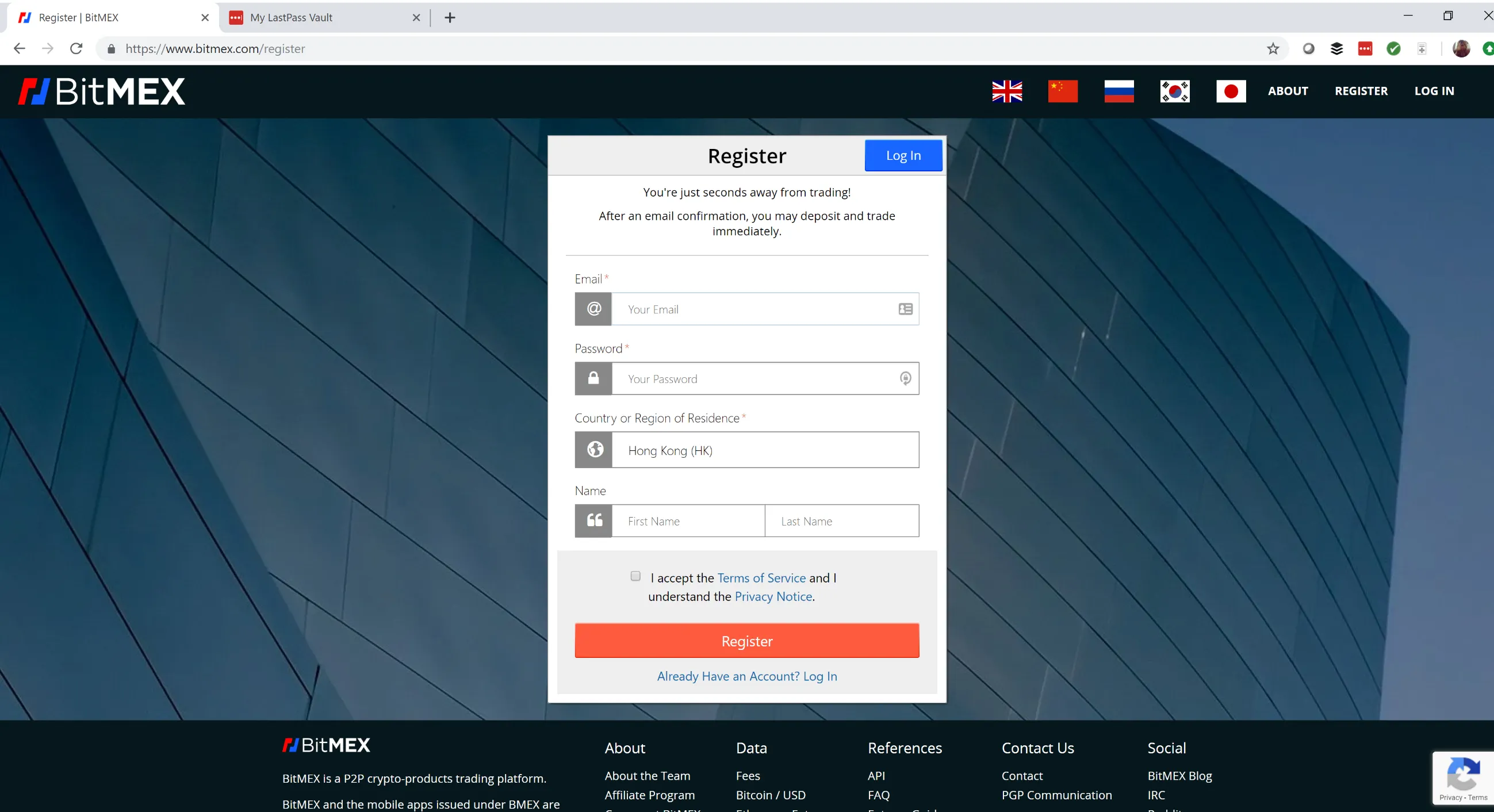Bookmark this page with star icon
Viewport: 1494px width, 812px height.
click(1273, 49)
